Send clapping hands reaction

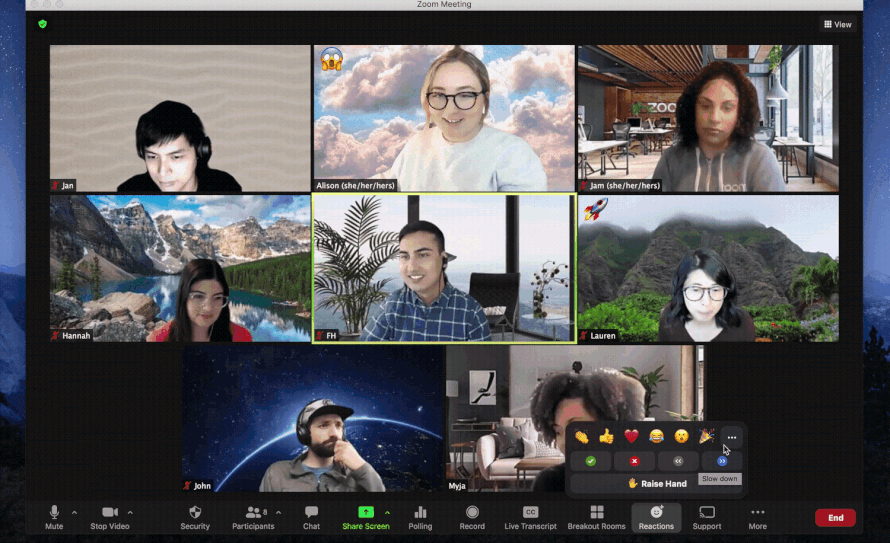(x=581, y=436)
